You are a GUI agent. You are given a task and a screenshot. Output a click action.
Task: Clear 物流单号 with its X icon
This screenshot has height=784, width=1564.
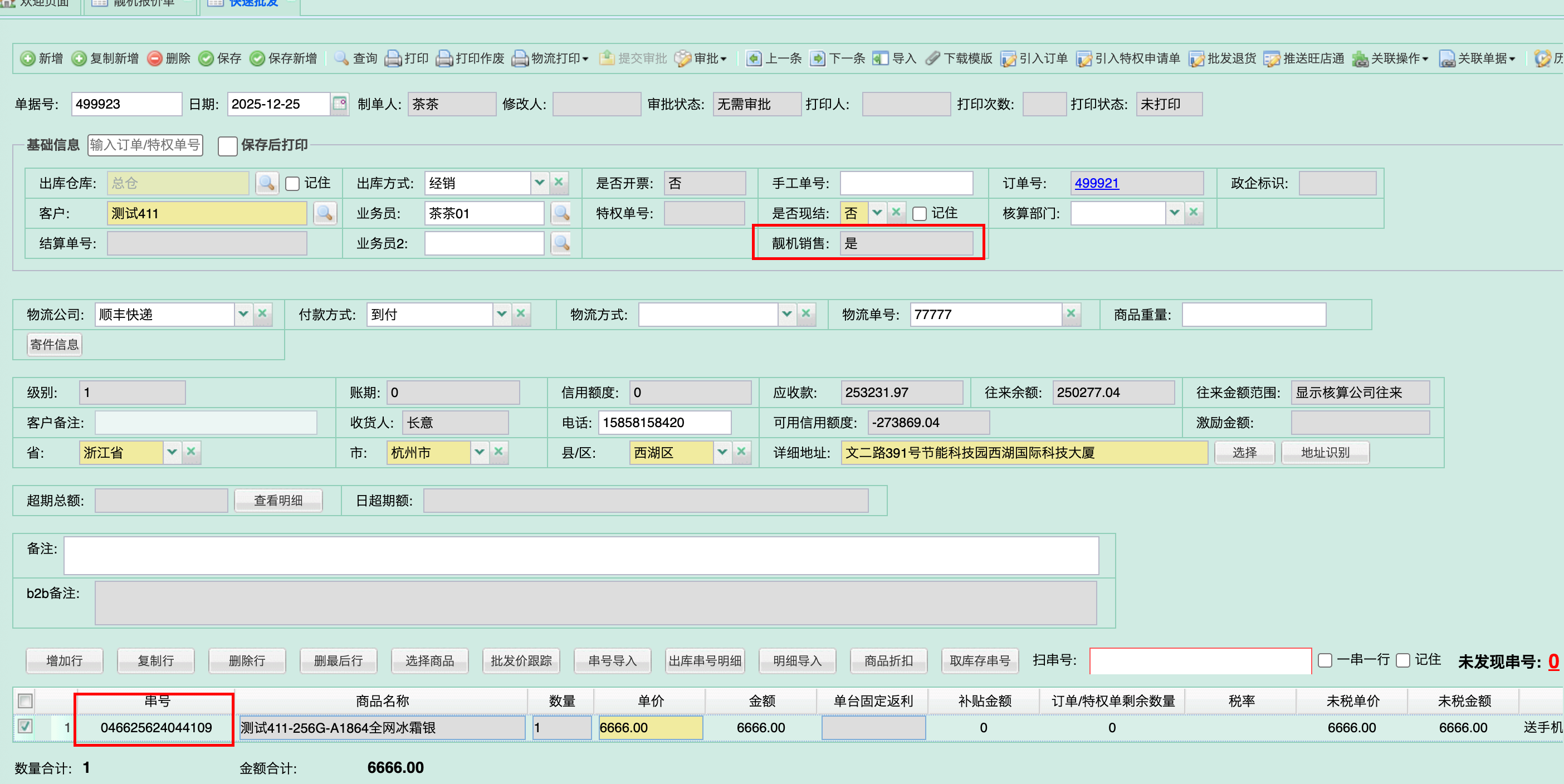coord(1071,313)
